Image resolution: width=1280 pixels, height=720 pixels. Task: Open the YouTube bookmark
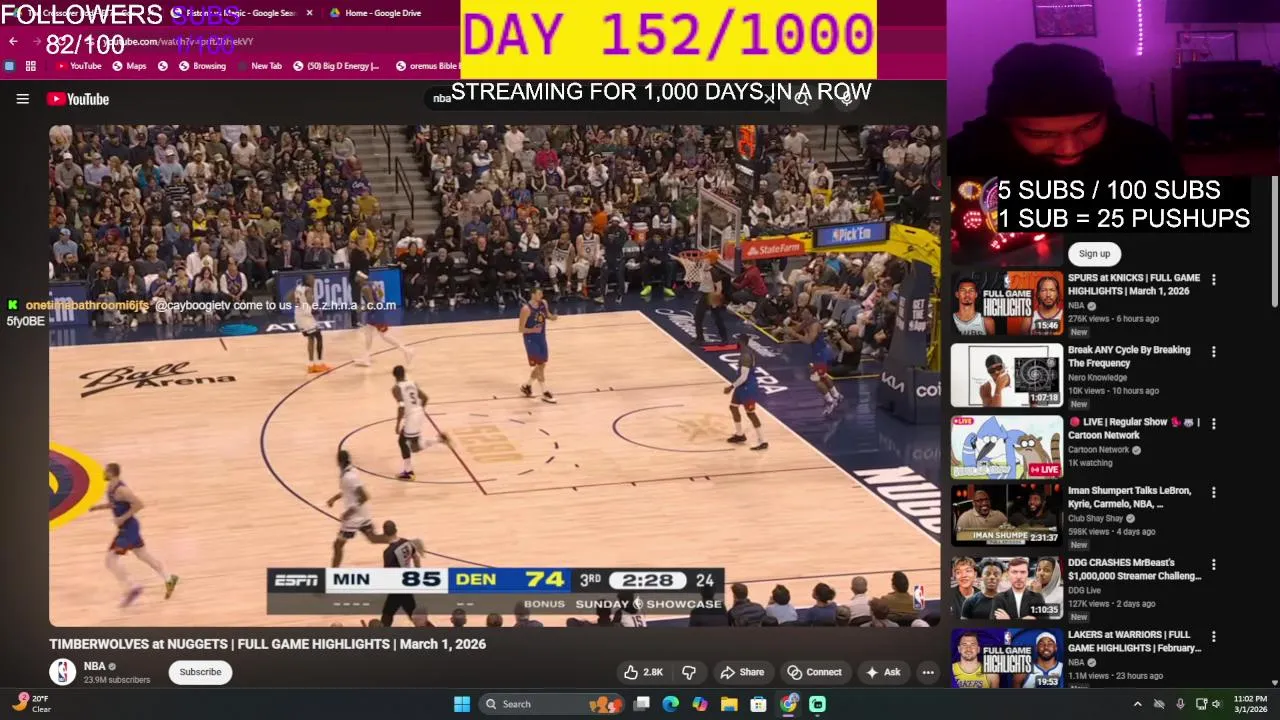coord(78,66)
